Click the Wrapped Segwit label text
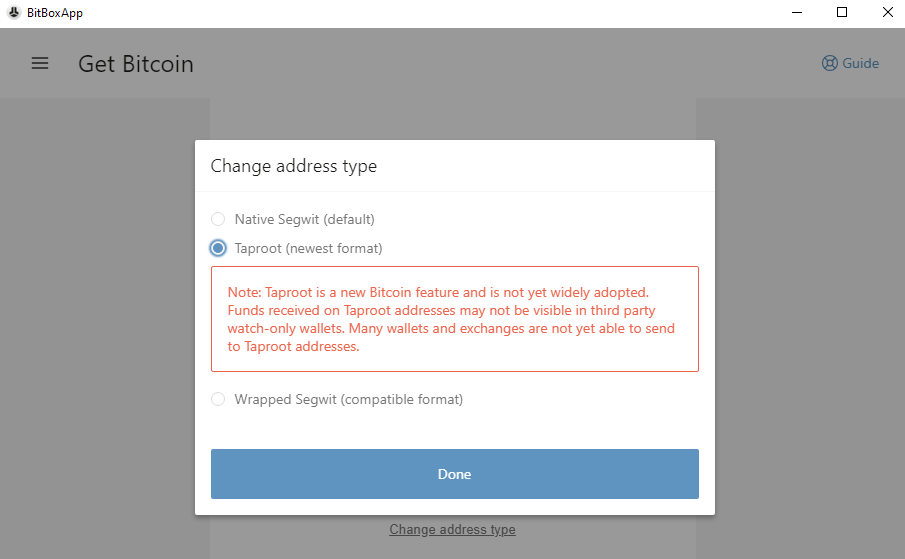 coord(349,399)
